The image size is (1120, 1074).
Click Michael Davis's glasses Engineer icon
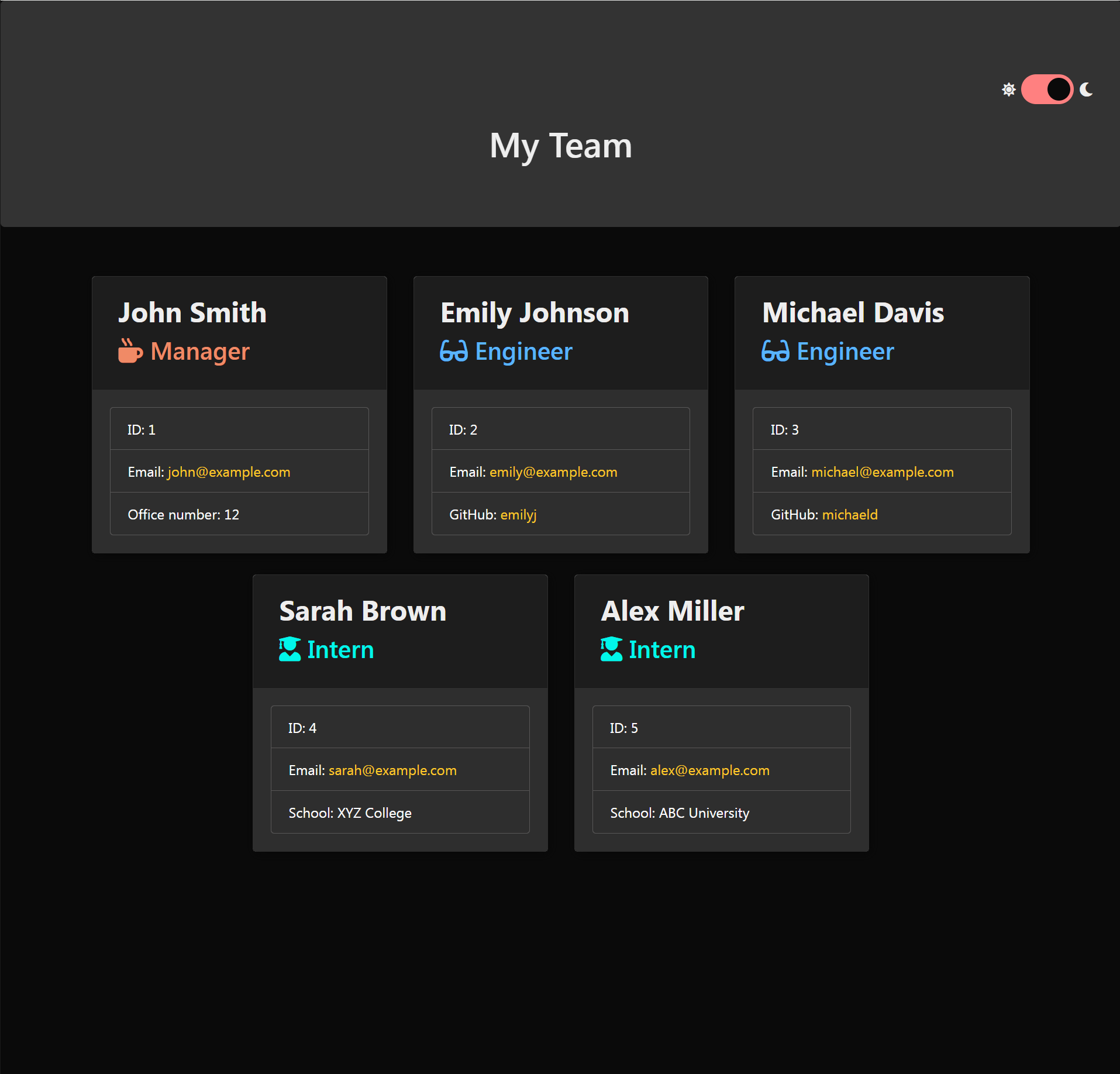776,351
